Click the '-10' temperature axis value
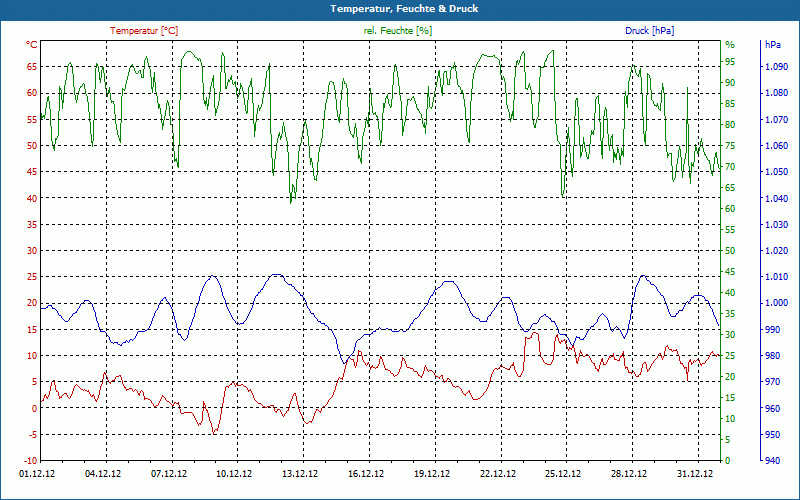Viewport: 800px width, 500px height. coord(30,461)
